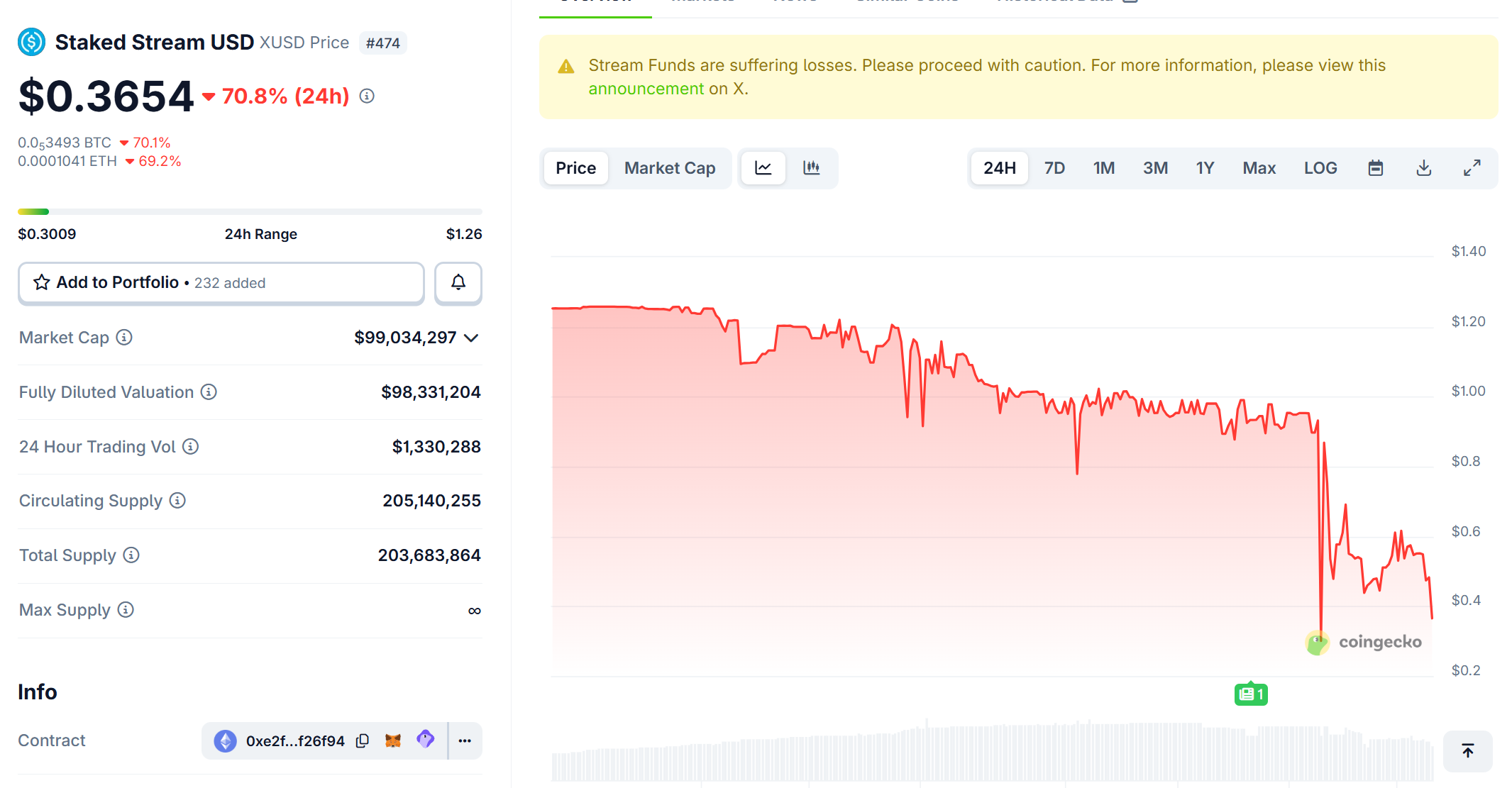Expand chart to fullscreen

click(x=1472, y=167)
